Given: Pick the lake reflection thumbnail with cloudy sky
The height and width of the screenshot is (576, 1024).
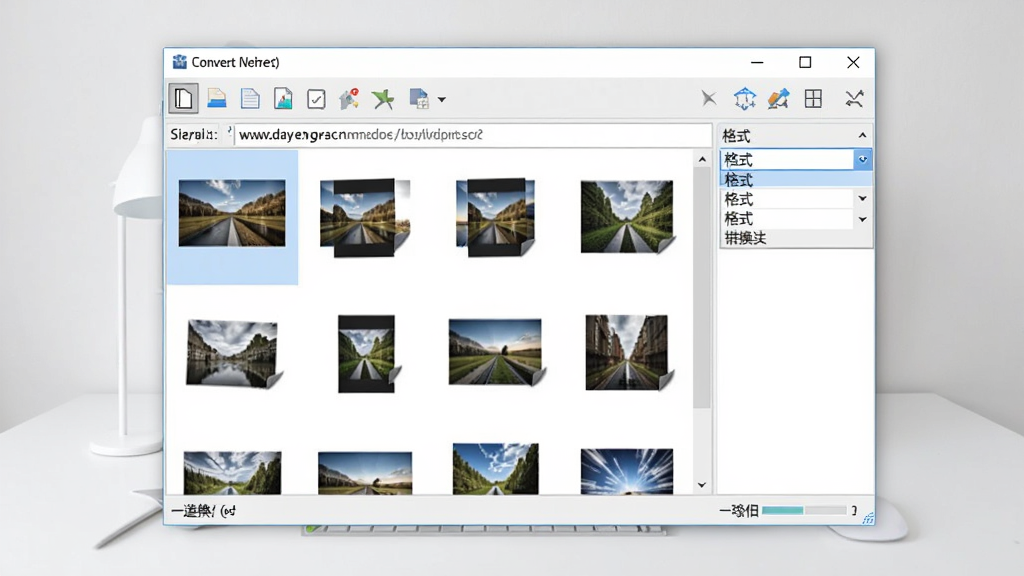Looking at the screenshot, I should [x=232, y=354].
